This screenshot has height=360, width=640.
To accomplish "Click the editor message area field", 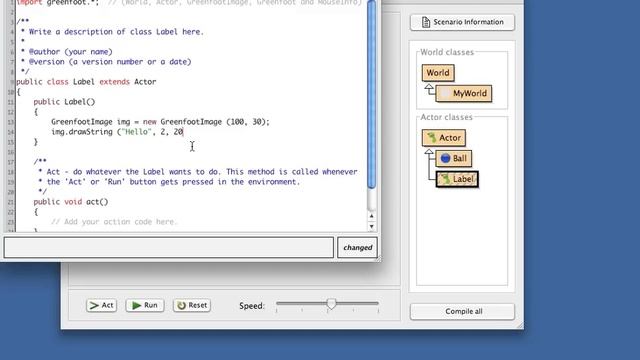I will [x=169, y=247].
